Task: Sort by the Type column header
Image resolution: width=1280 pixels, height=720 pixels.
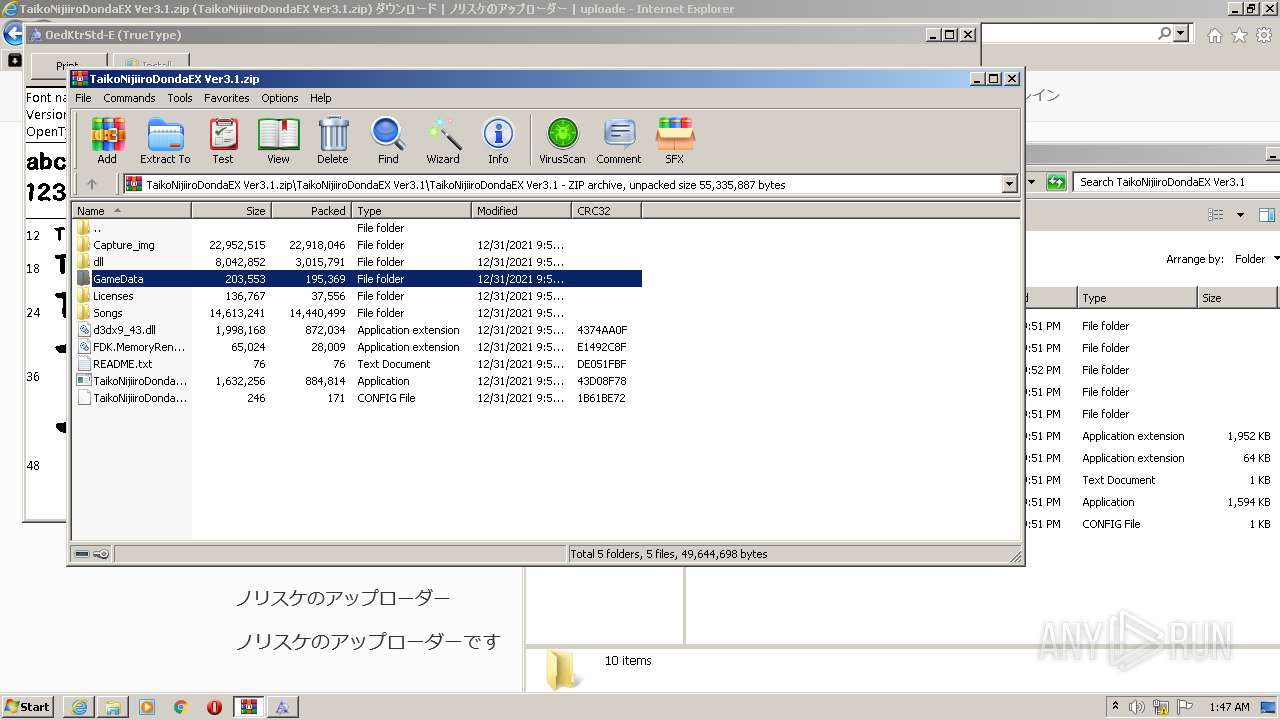Action: click(x=411, y=211)
